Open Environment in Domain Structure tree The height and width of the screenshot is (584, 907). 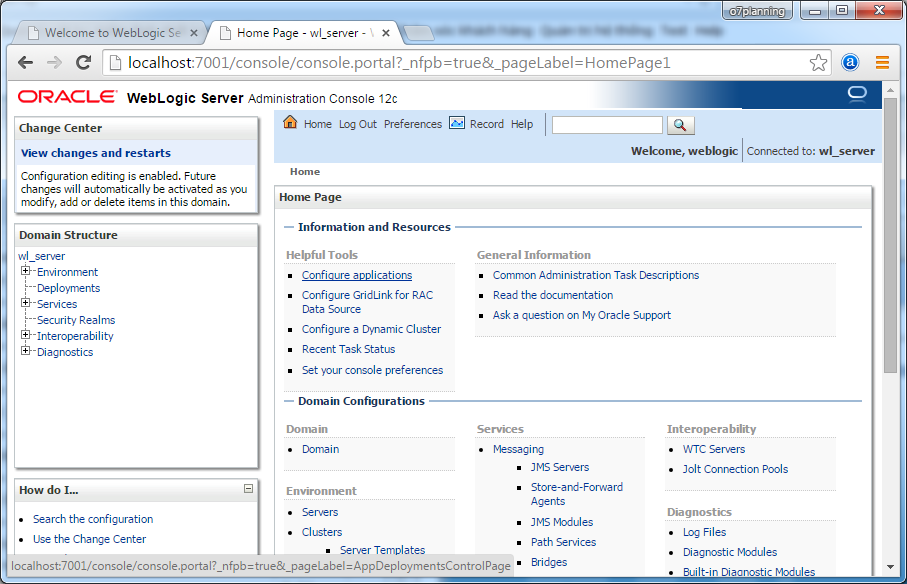tap(67, 272)
